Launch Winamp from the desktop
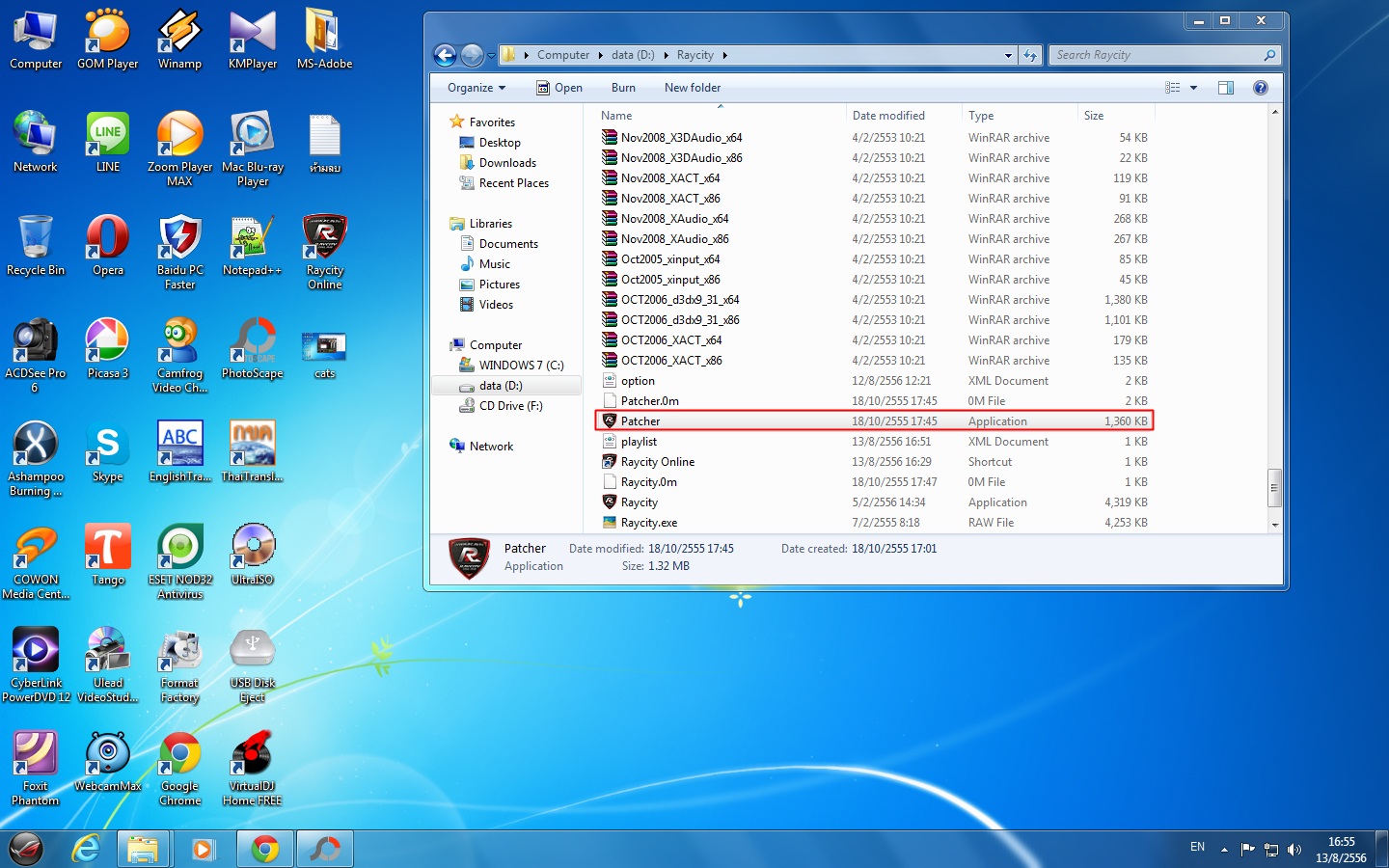The image size is (1389, 868). (x=179, y=40)
